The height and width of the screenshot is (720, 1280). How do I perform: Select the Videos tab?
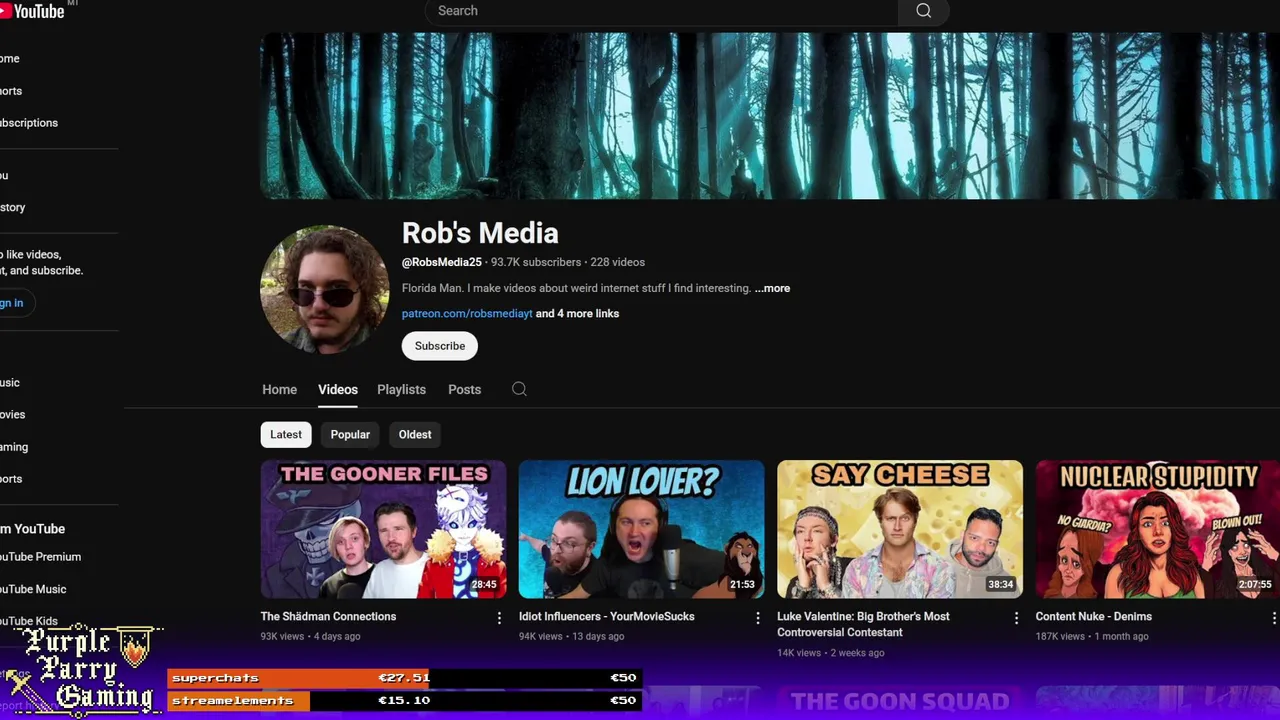click(338, 389)
